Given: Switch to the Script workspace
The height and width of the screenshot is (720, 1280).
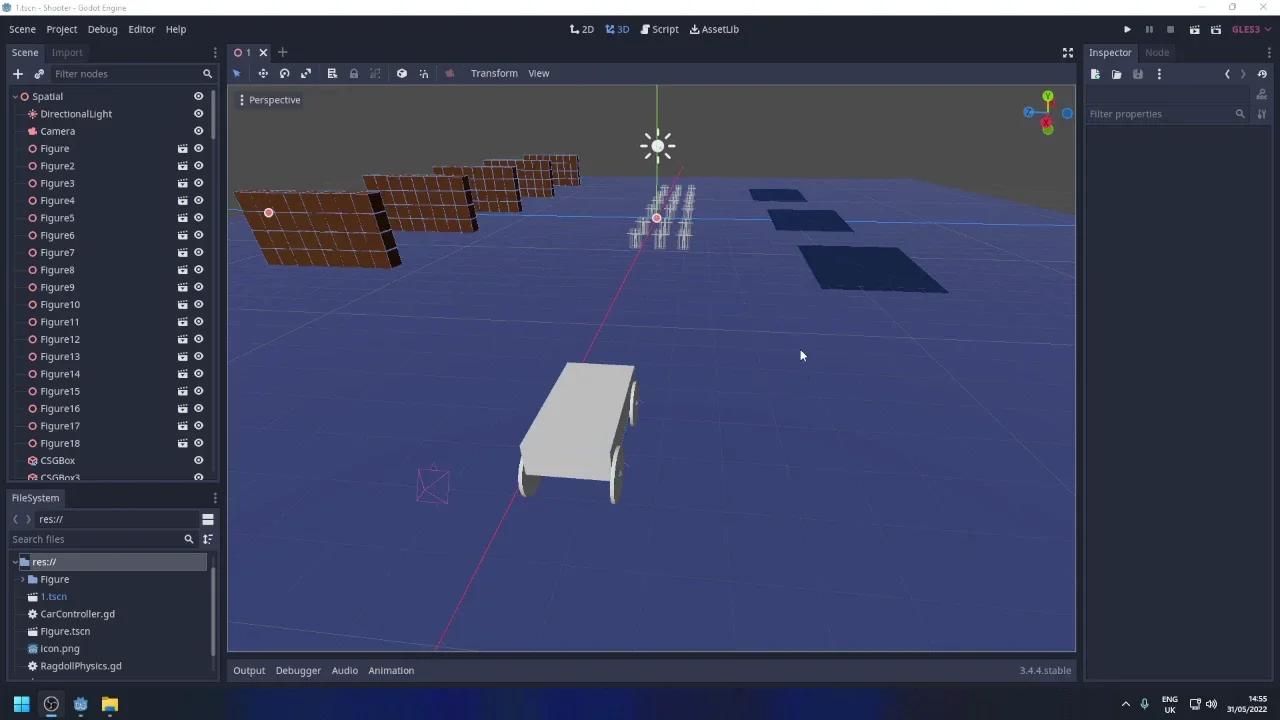Looking at the screenshot, I should pyautogui.click(x=659, y=29).
